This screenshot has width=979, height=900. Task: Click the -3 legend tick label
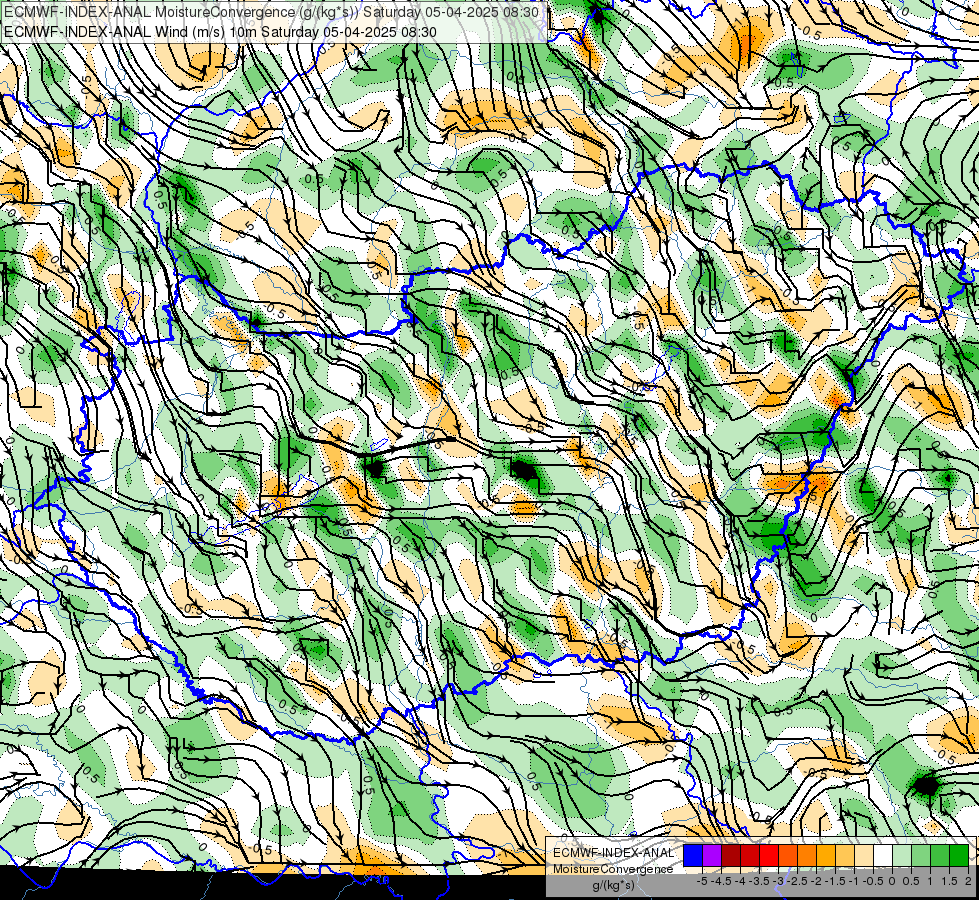click(x=779, y=881)
